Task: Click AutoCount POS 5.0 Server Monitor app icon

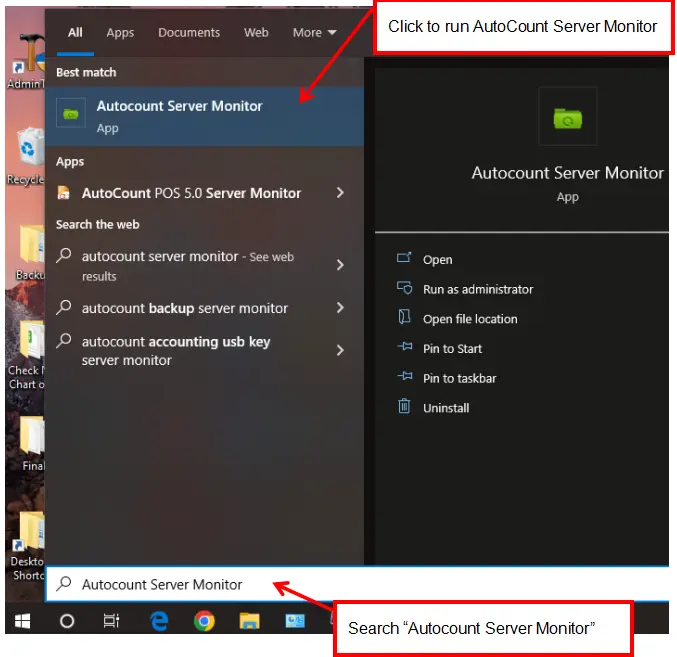Action: click(x=63, y=193)
